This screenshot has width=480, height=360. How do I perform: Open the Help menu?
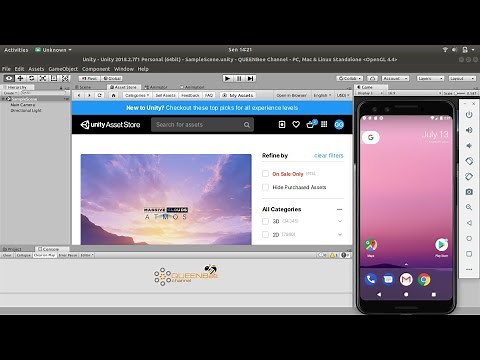[x=143, y=69]
